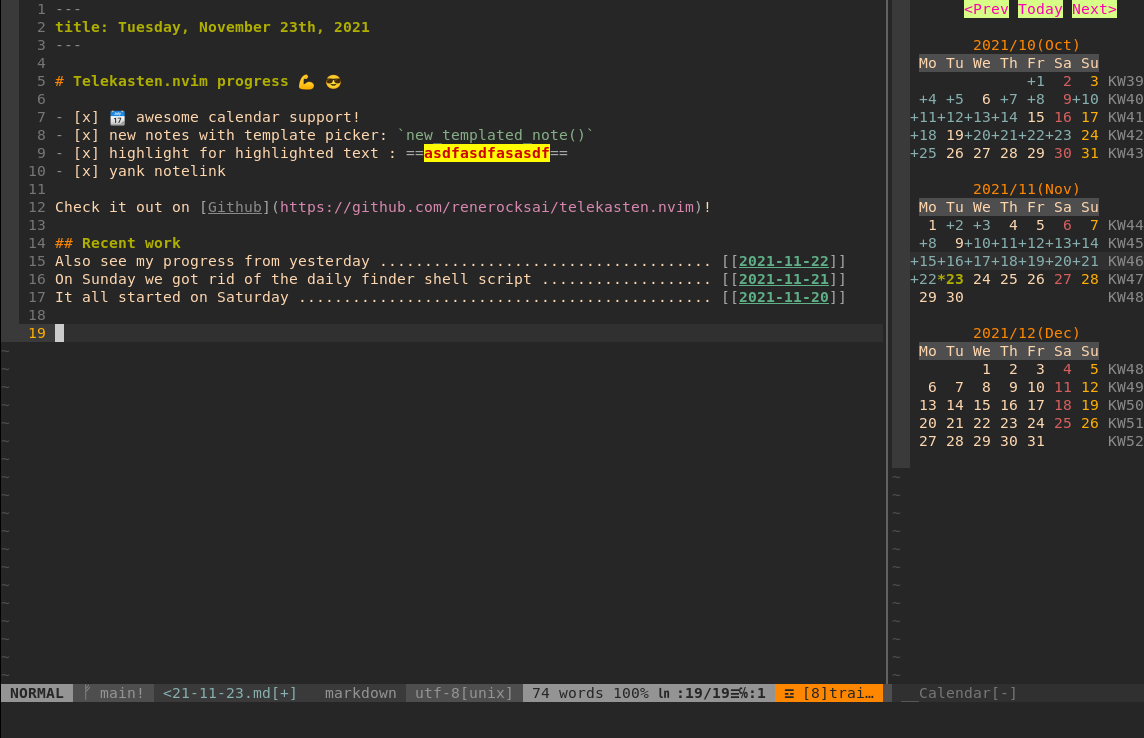Click the yellow highlighted text asdfasdfasasdf

pyautogui.click(x=486, y=153)
